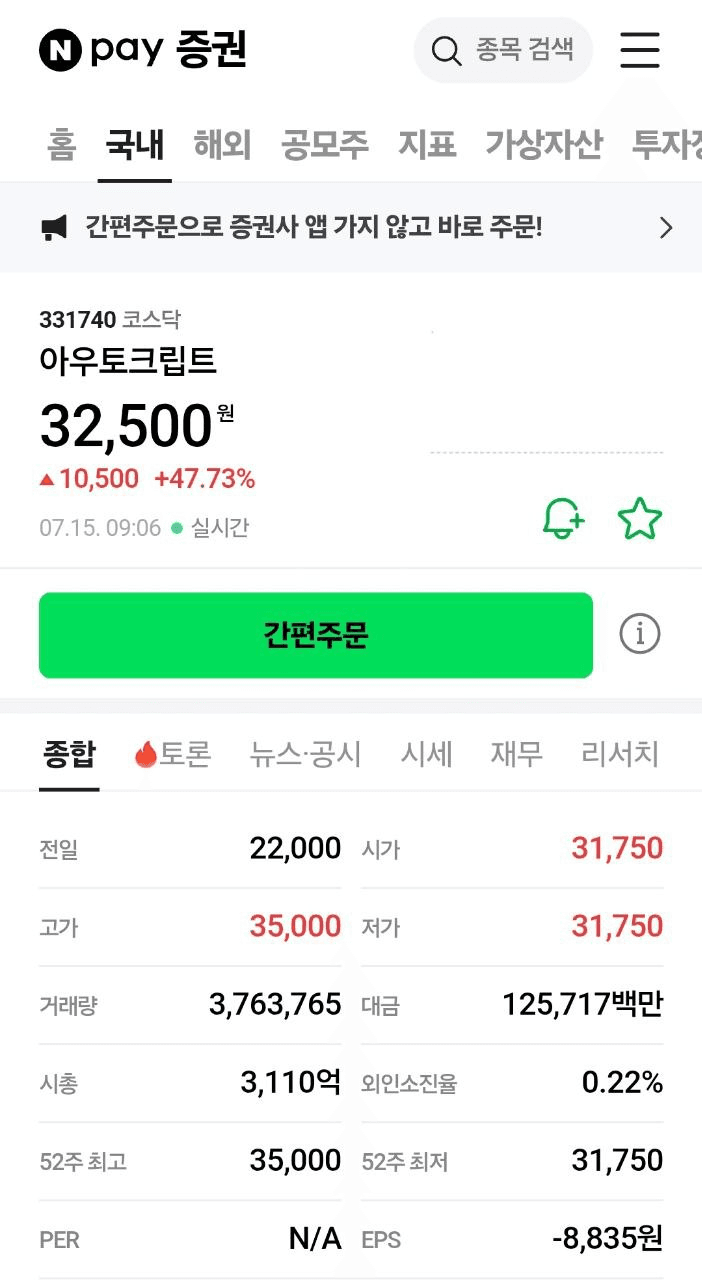
Task: Open 토론 tab with flame icon
Action: point(172,754)
